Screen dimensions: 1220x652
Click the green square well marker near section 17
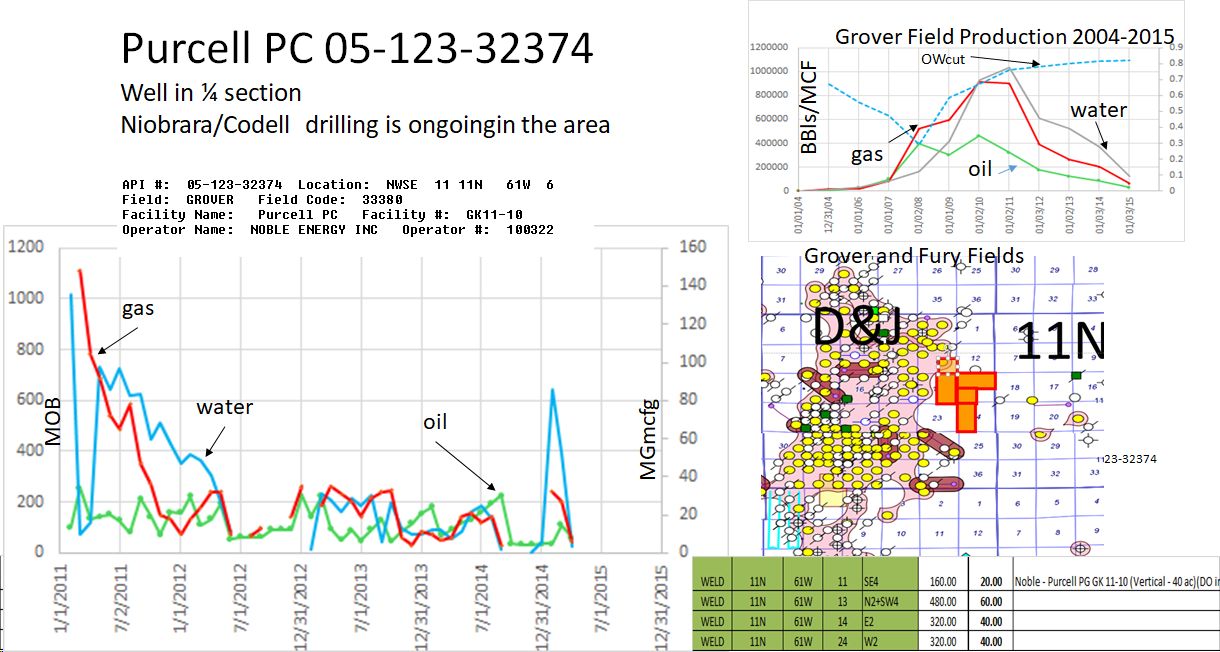1075,373
